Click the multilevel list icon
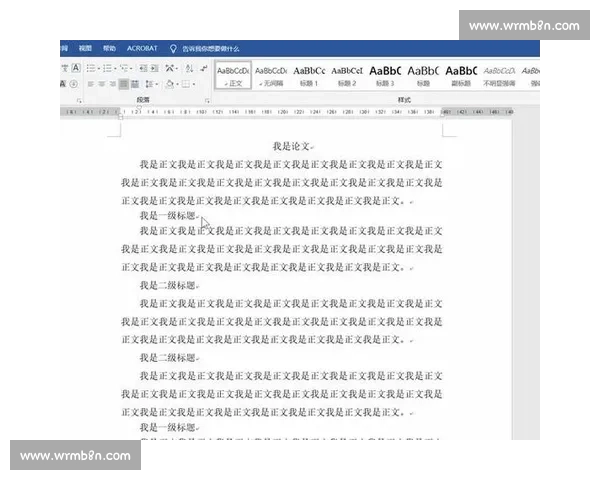This screenshot has width=600, height=480. [x=124, y=69]
